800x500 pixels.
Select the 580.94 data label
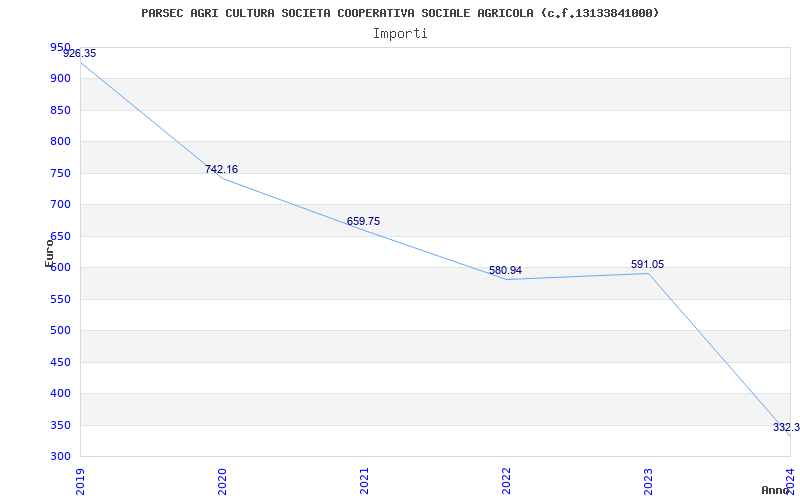pos(505,270)
